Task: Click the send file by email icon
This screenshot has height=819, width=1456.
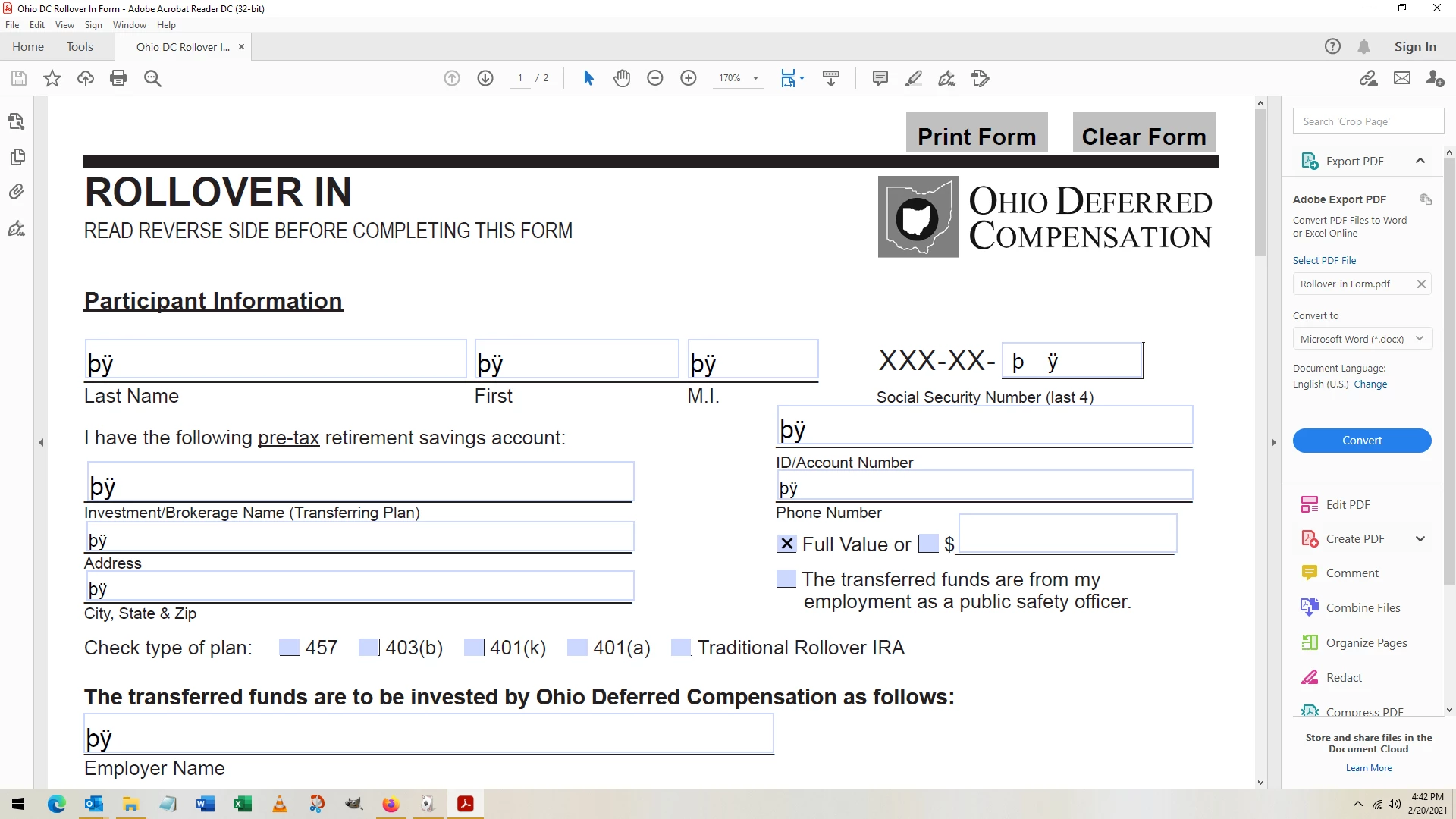Action: 1402,78
